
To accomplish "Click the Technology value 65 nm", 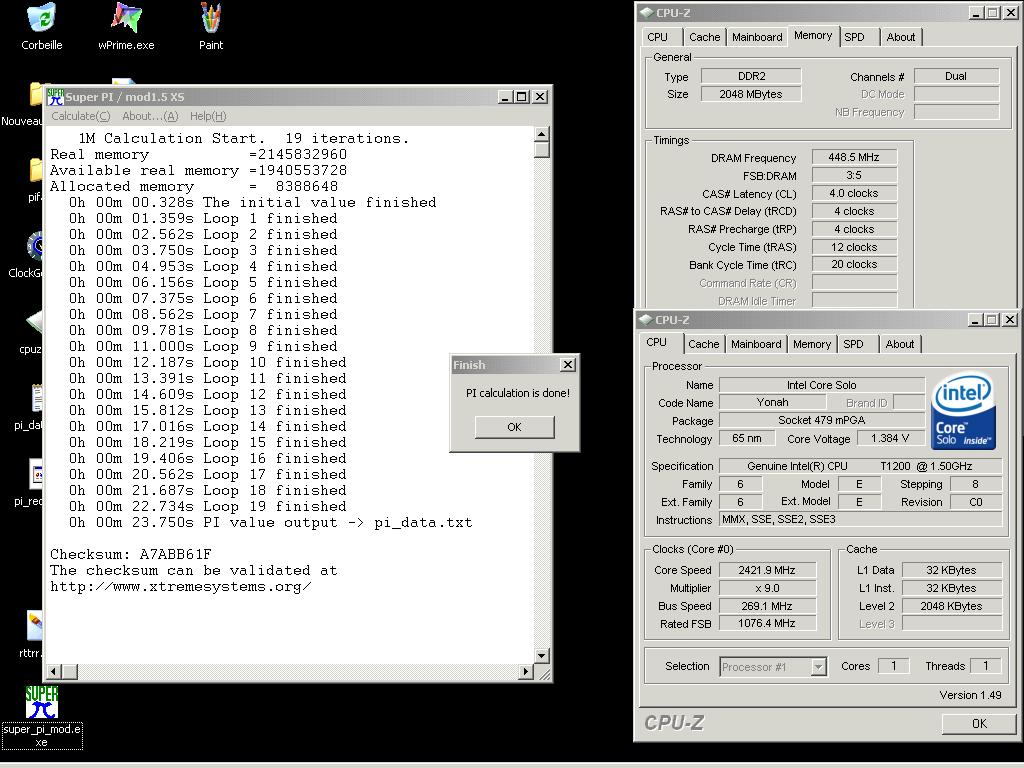I will pyautogui.click(x=746, y=438).
